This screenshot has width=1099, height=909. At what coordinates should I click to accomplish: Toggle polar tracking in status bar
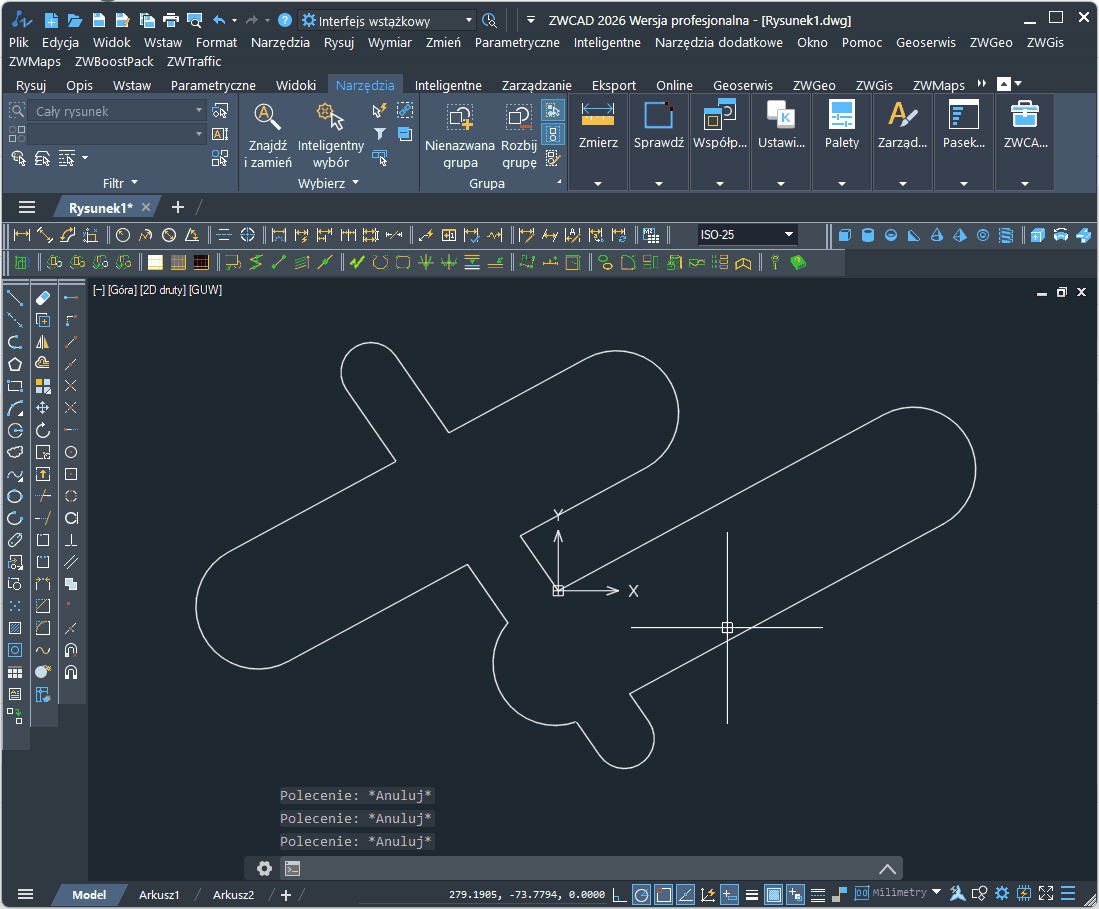(x=641, y=894)
